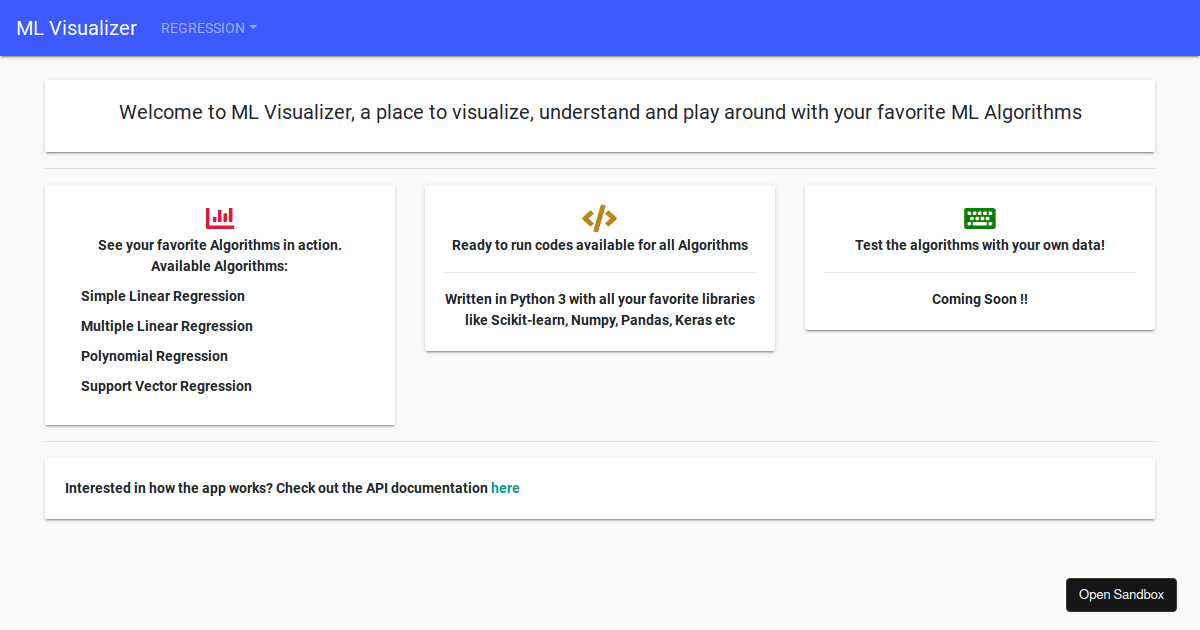The image size is (1200, 630).
Task: Click 'Multiple Linear Regression' list item
Action: [167, 326]
